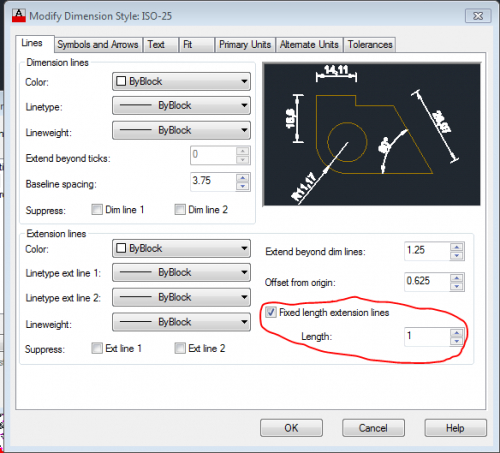Open the Dimension lines Color dropdown

181,81
